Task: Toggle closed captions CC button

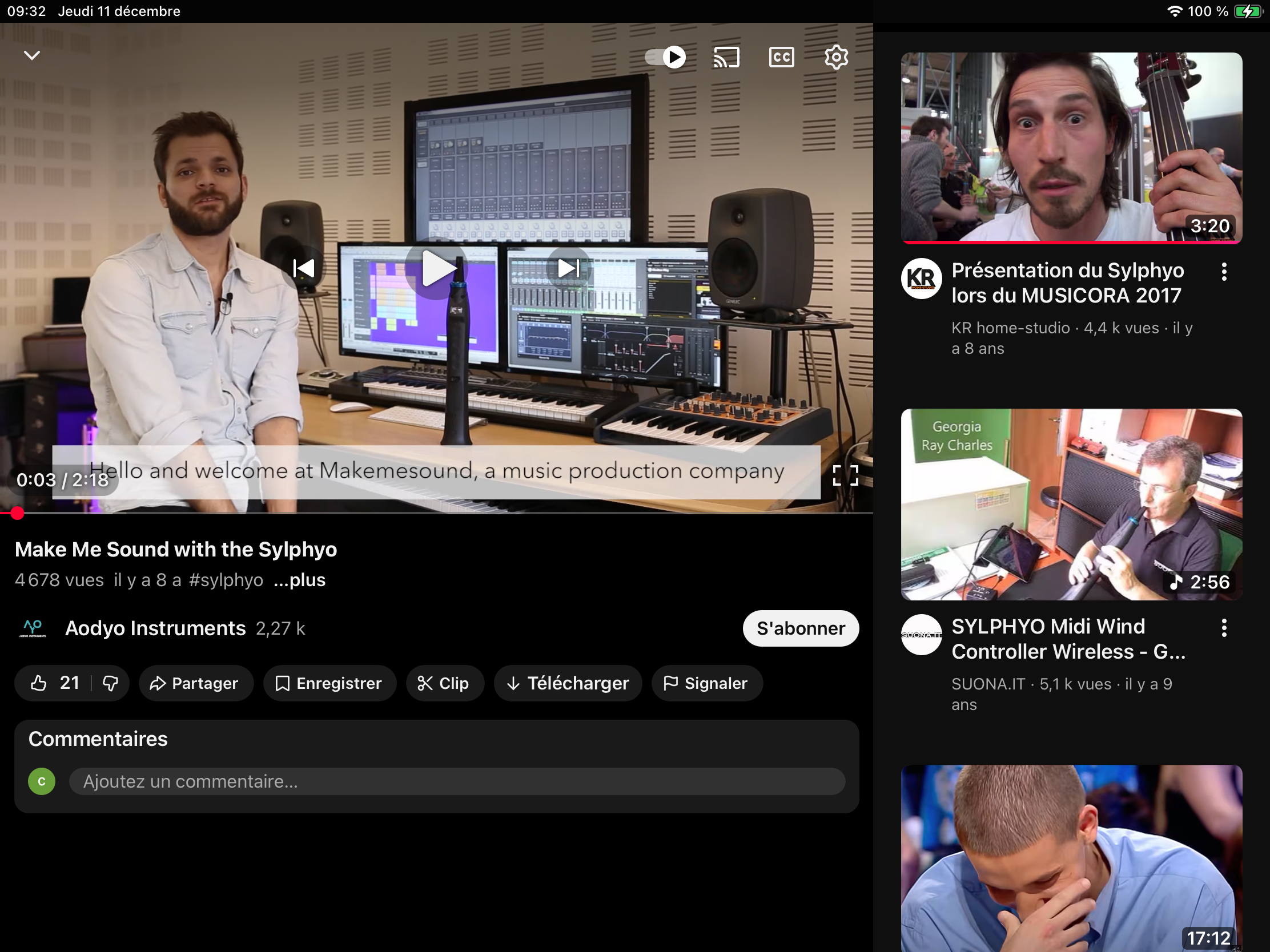Action: pyautogui.click(x=781, y=57)
